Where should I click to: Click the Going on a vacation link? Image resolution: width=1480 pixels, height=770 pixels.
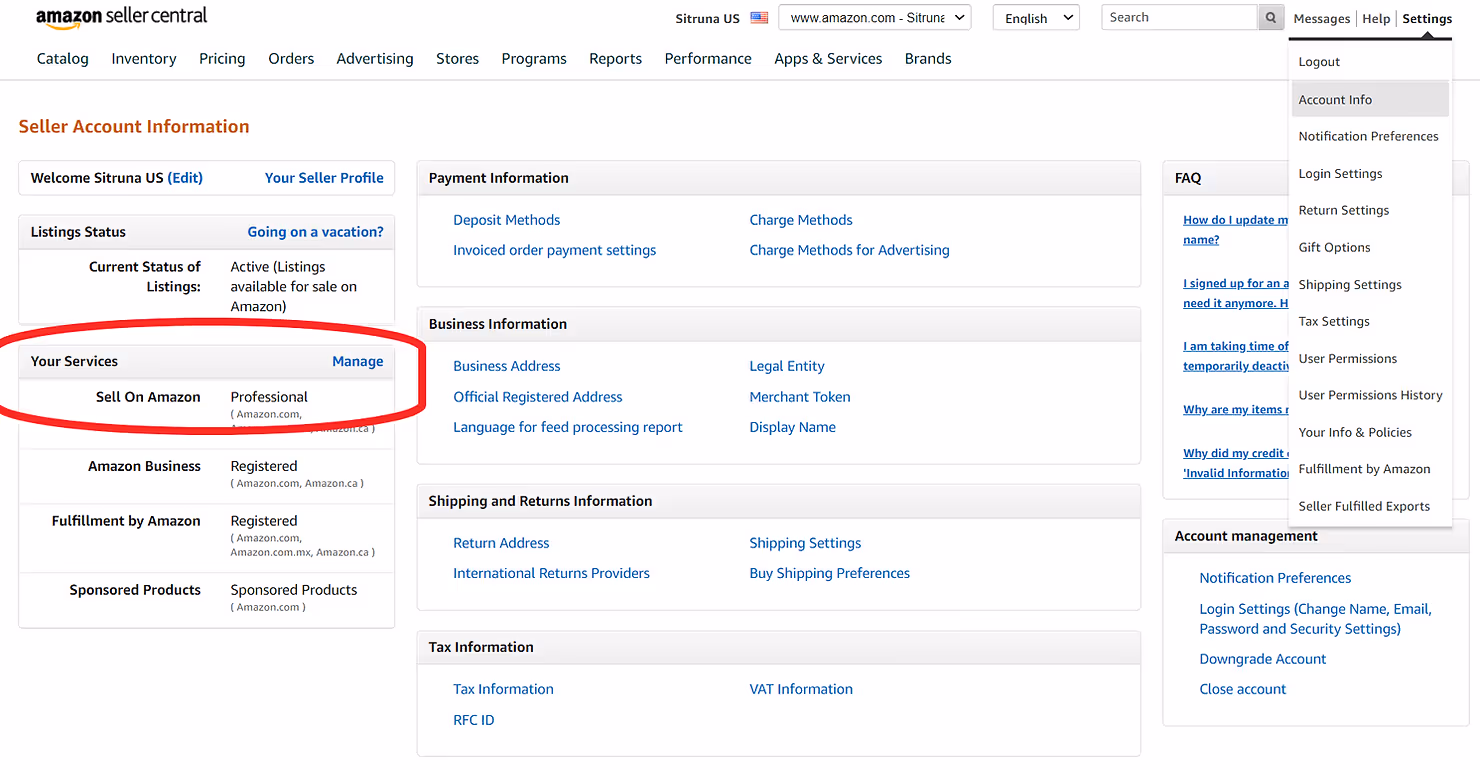[315, 231]
